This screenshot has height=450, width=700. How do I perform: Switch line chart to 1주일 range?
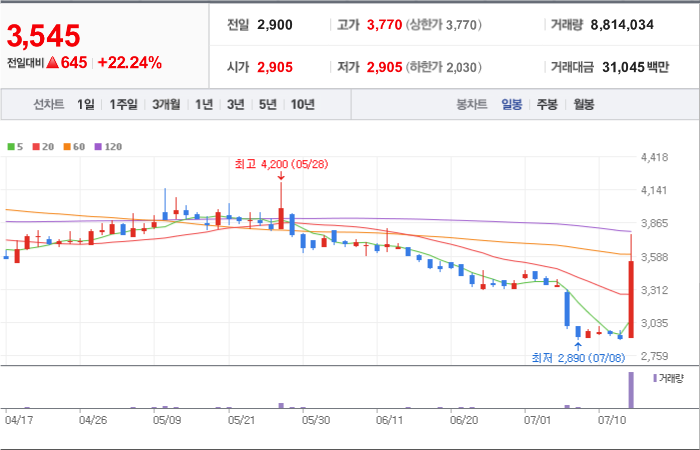pyautogui.click(x=123, y=104)
